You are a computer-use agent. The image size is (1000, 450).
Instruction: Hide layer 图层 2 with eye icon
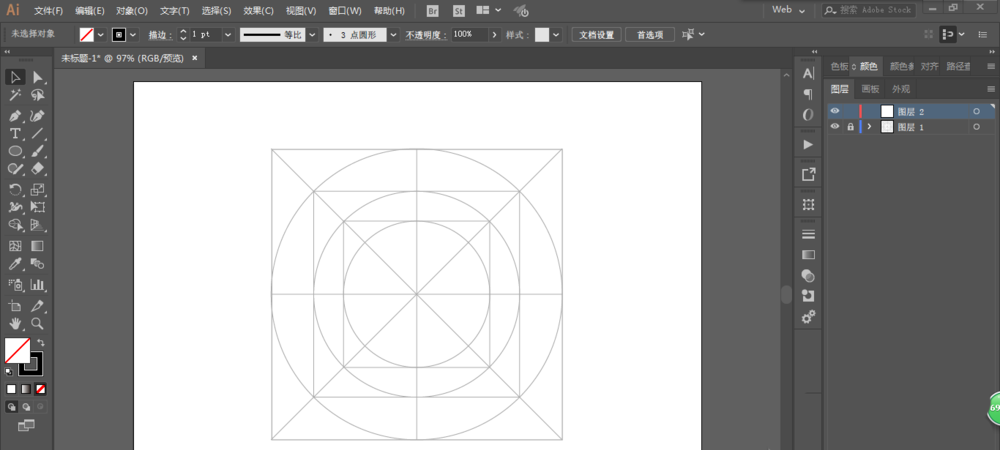(x=835, y=111)
